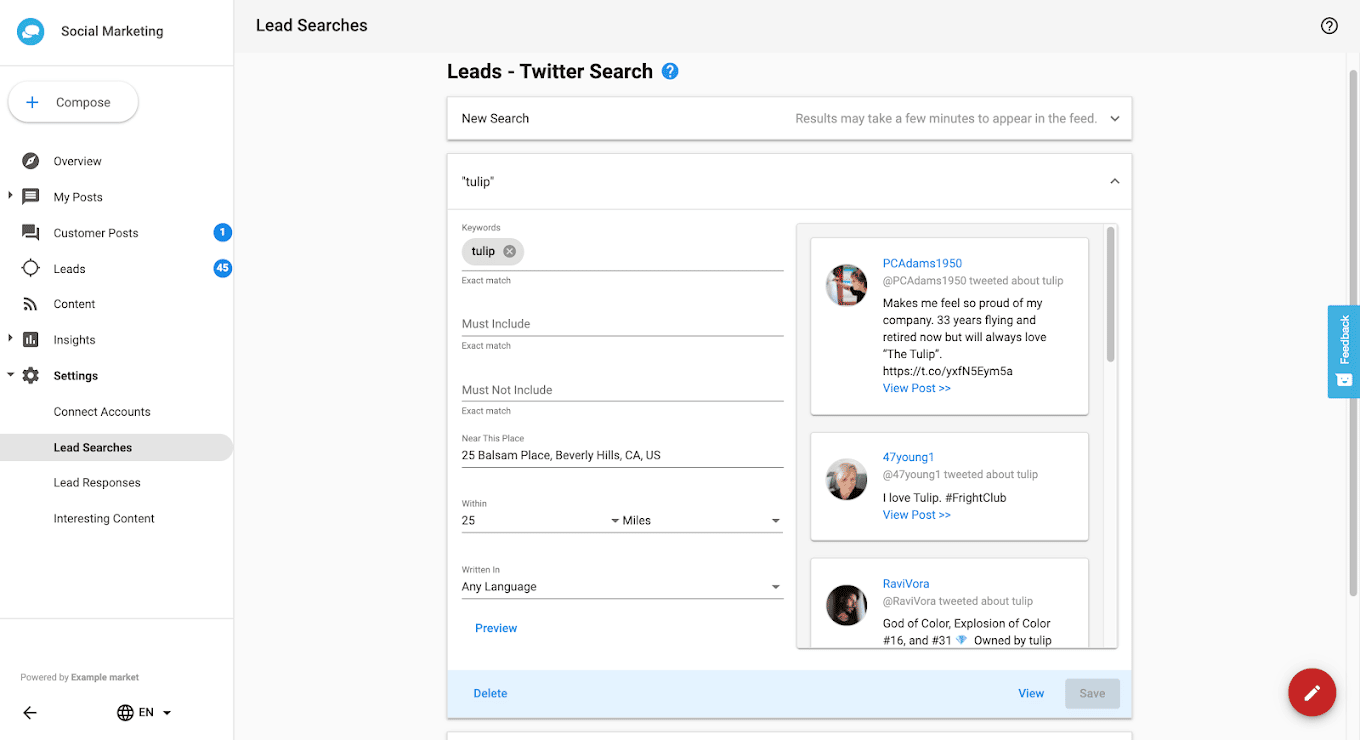Click the back arrow in sidebar footer
The image size is (1360, 740).
point(30,713)
